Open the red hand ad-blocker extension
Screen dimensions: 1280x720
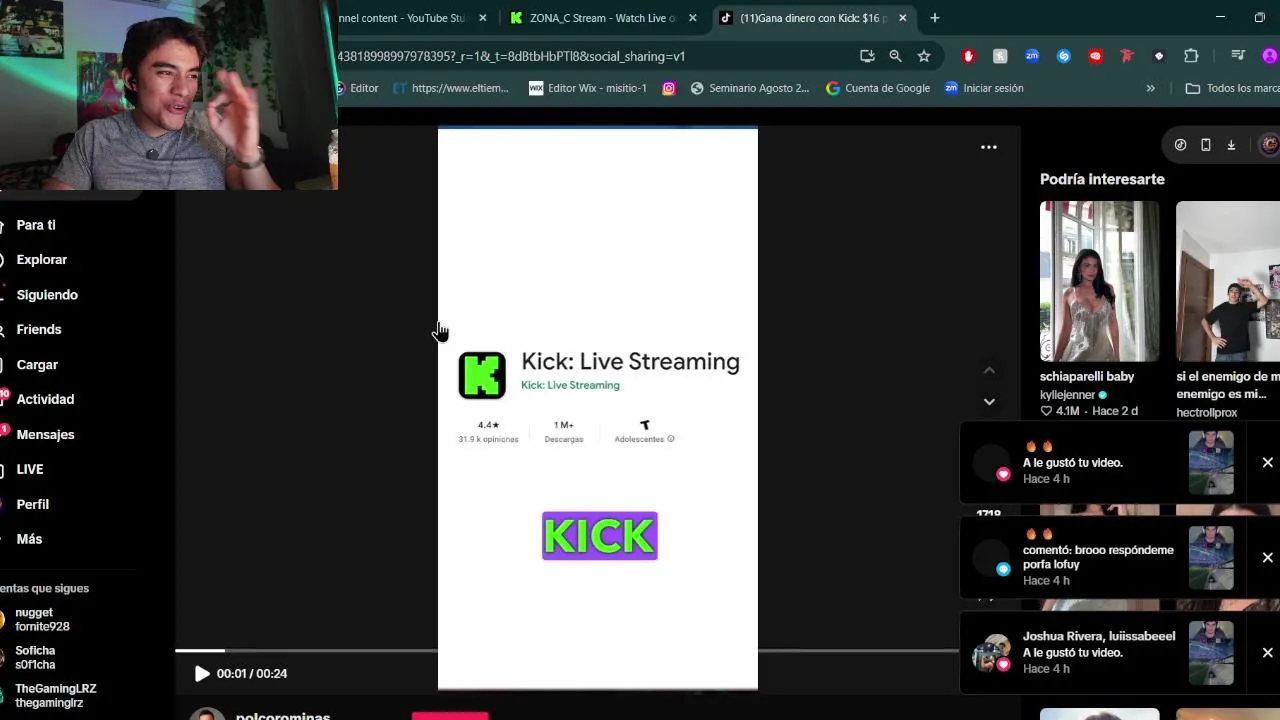[x=968, y=56]
